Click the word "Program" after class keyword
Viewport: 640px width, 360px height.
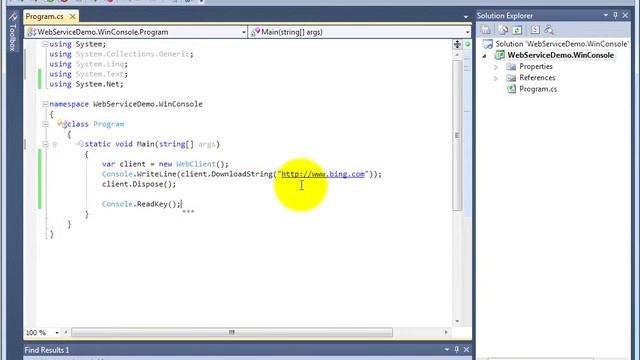pos(108,124)
